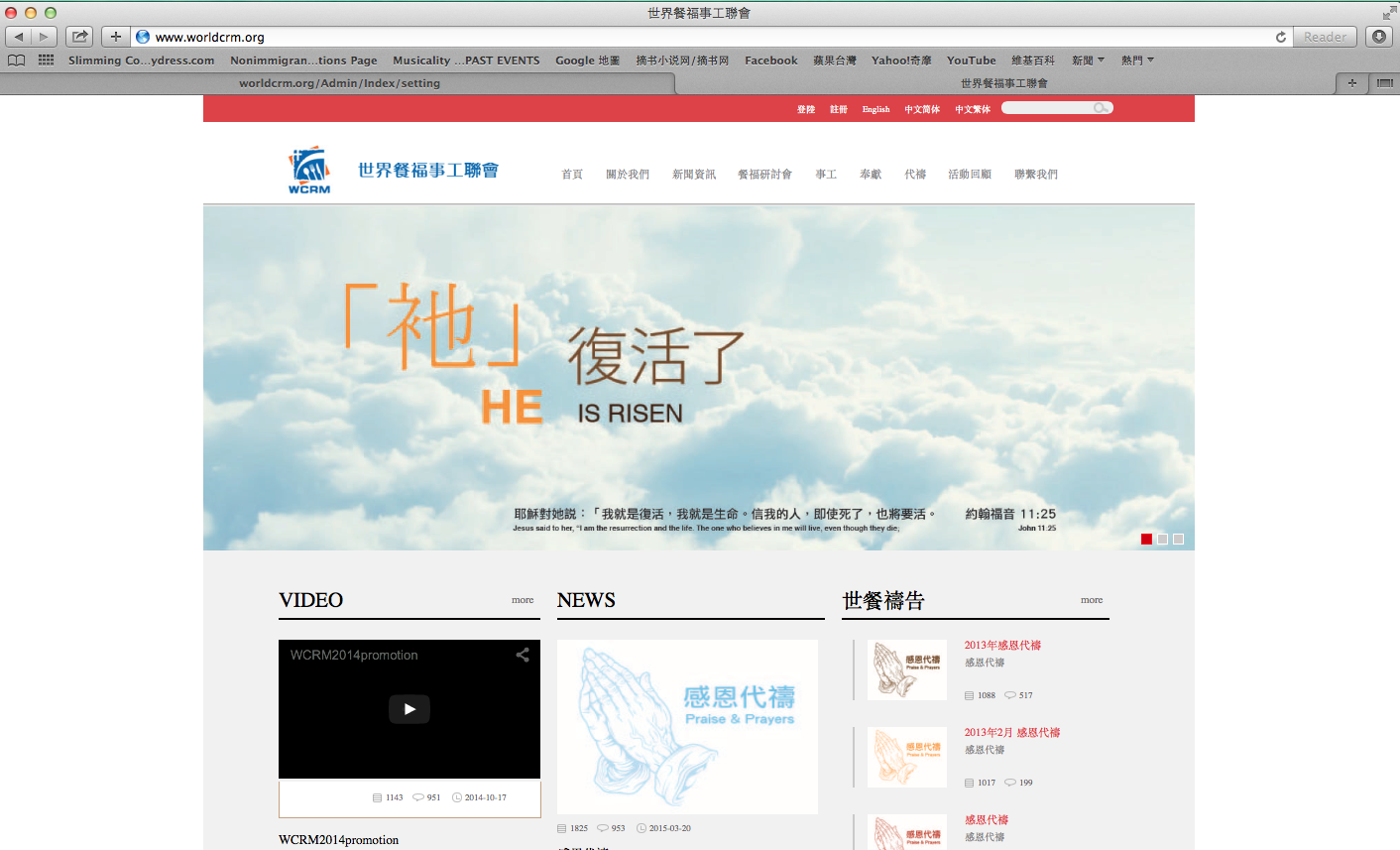Image resolution: width=1400 pixels, height=850 pixels.
Task: Switch site language to English
Action: click(875, 109)
